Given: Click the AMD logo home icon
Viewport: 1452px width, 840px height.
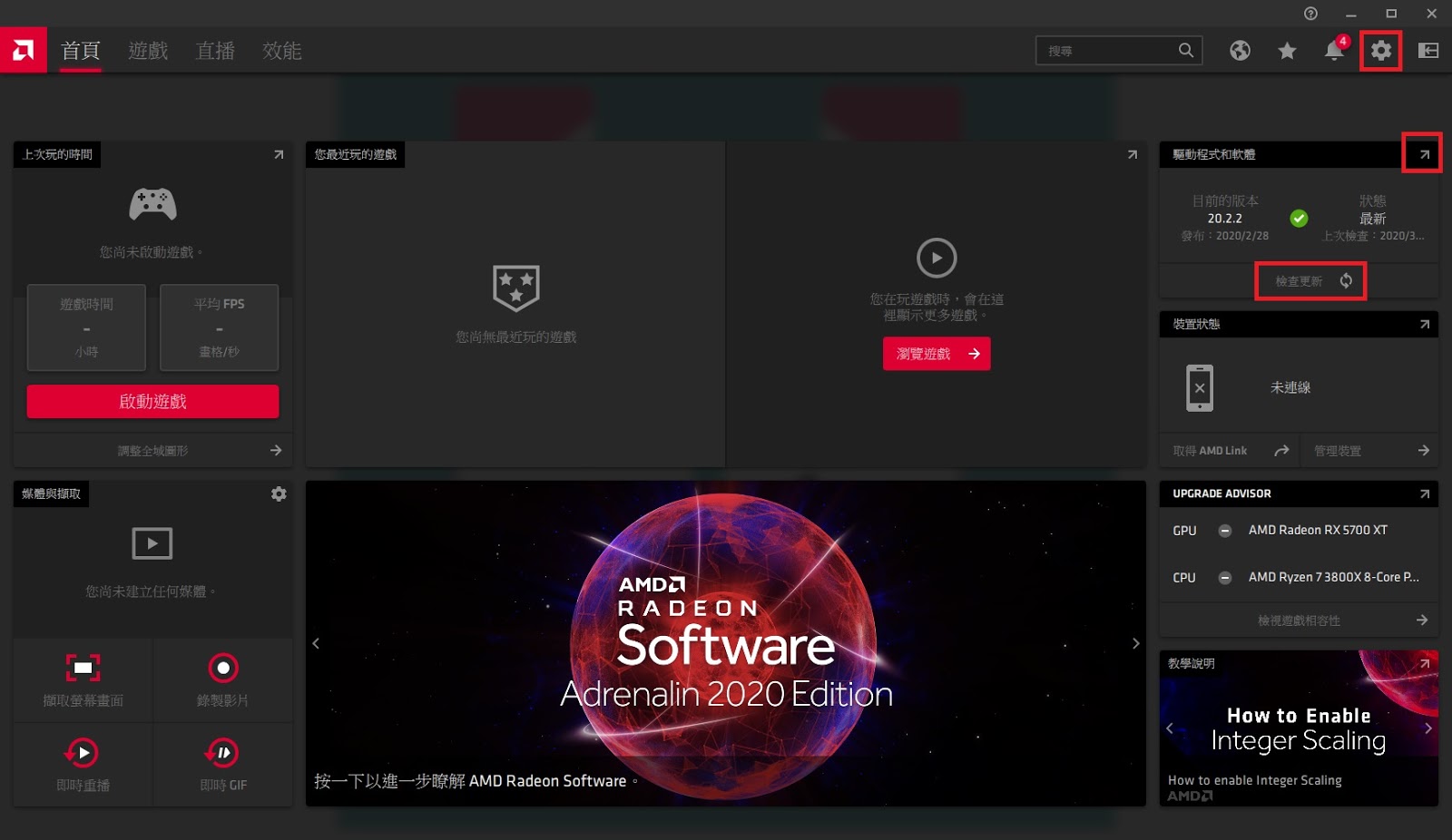Looking at the screenshot, I should point(24,50).
